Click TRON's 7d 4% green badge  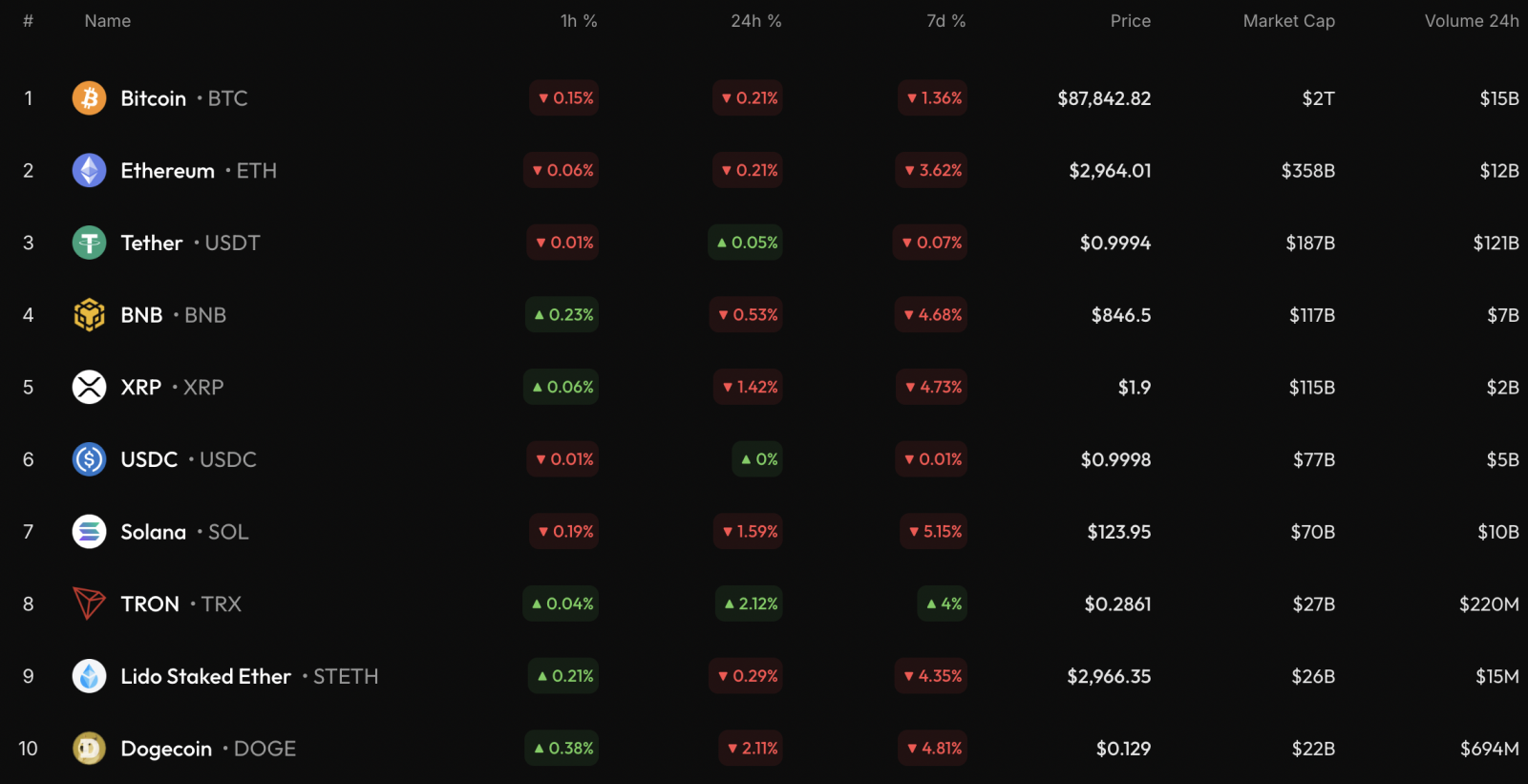(943, 604)
